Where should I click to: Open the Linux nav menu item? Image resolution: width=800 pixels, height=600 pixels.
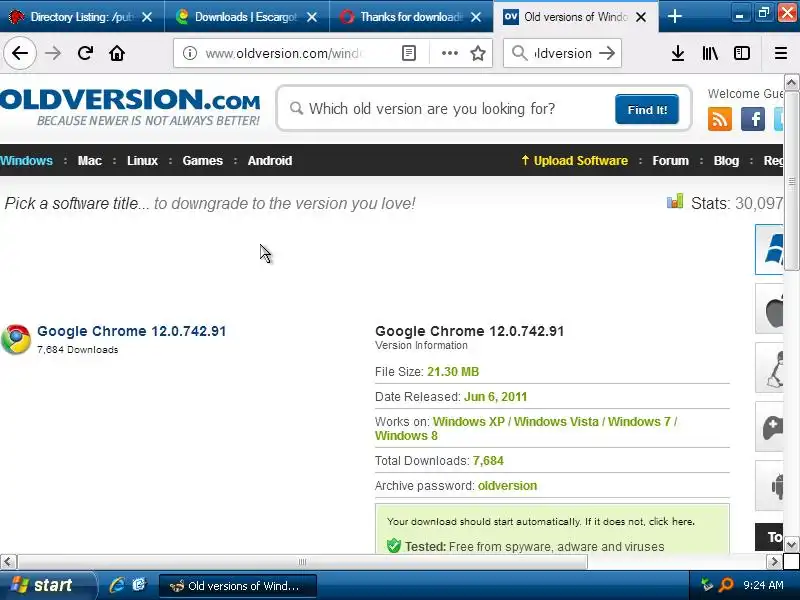(142, 161)
